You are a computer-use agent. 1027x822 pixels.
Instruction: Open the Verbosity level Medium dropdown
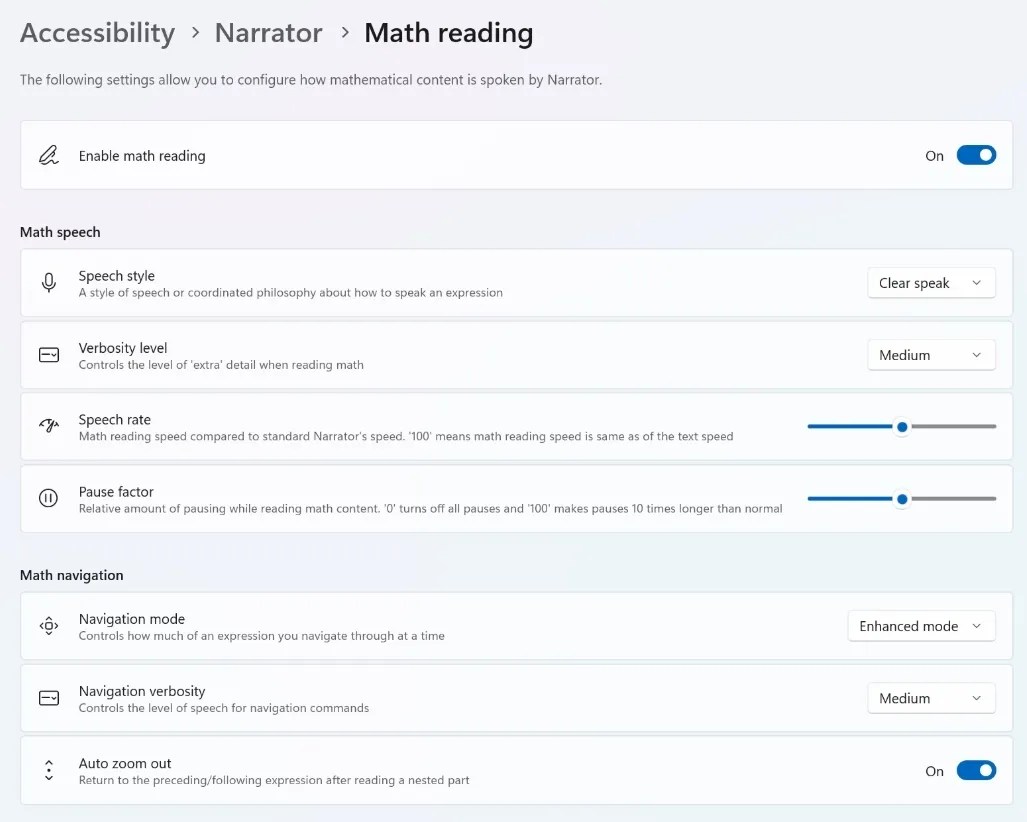pos(931,355)
